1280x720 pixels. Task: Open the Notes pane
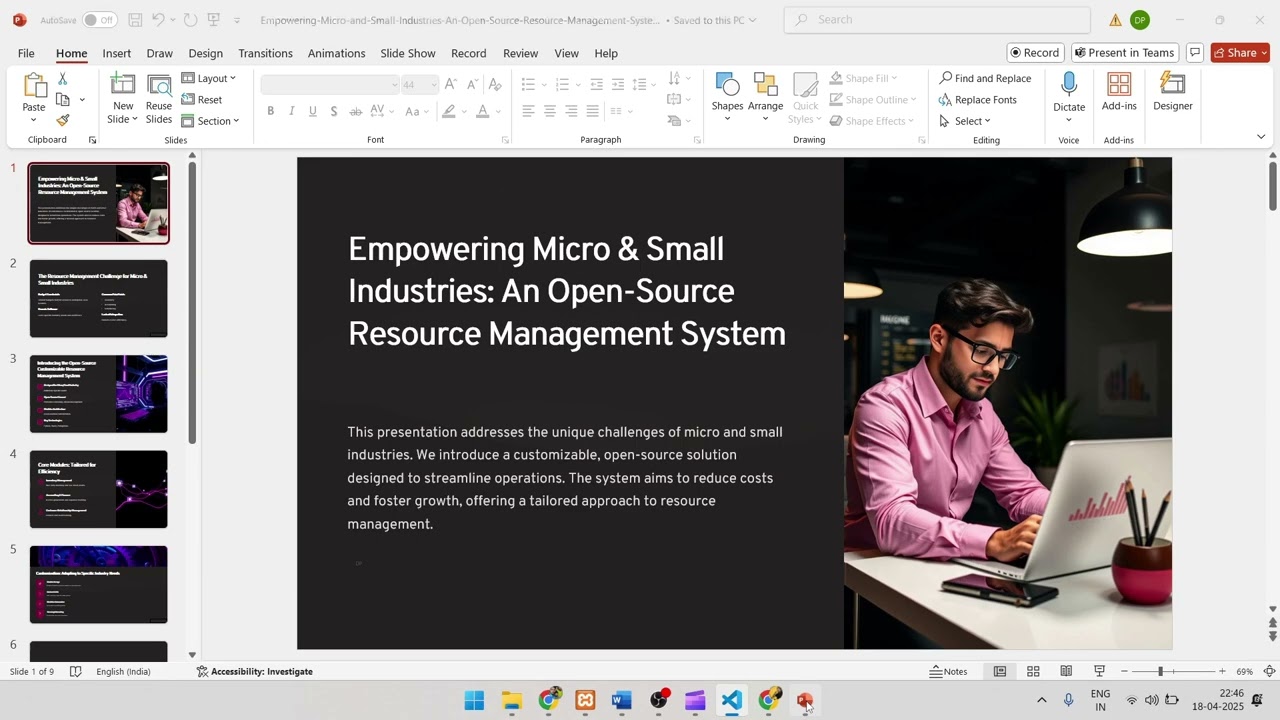(x=948, y=671)
